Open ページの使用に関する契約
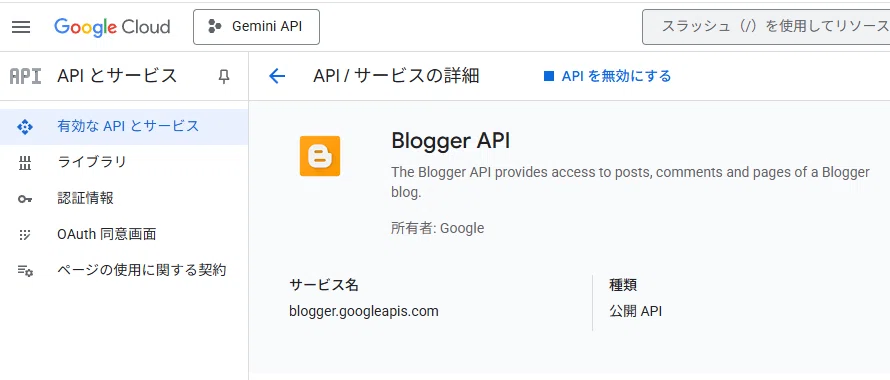Screen dimensions: 890x380 (124, 270)
